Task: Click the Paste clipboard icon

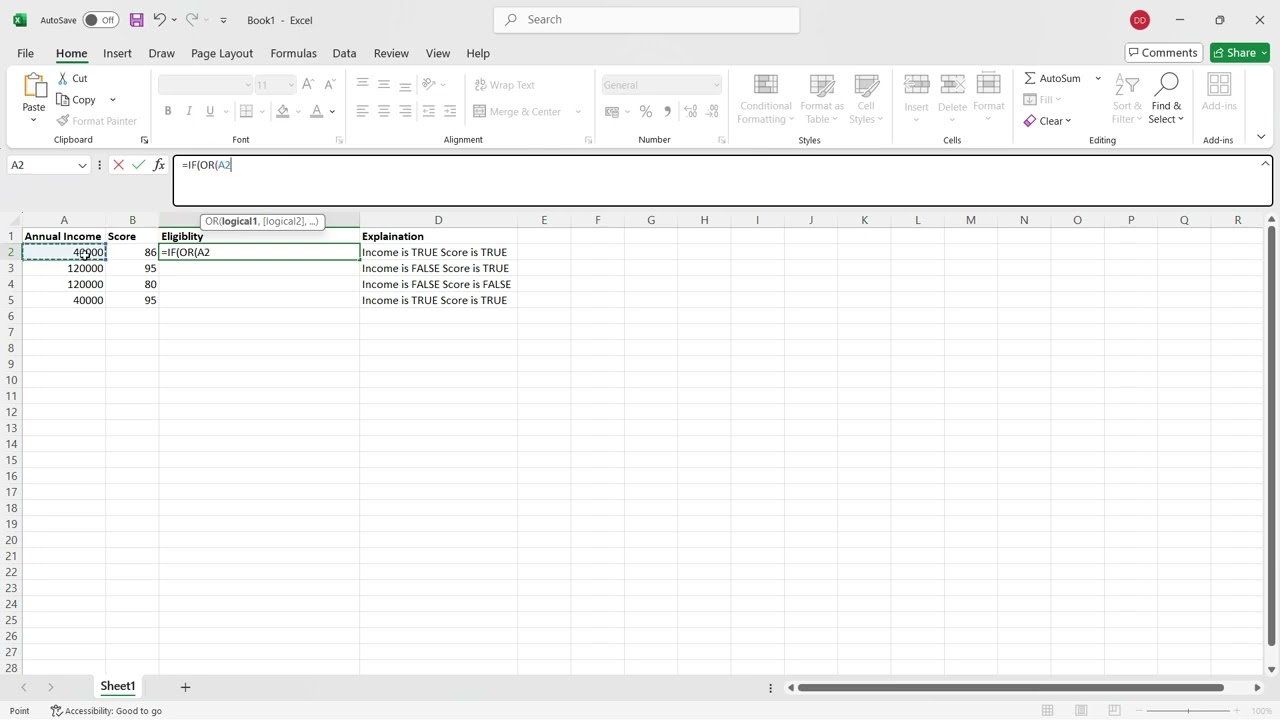Action: pyautogui.click(x=34, y=87)
